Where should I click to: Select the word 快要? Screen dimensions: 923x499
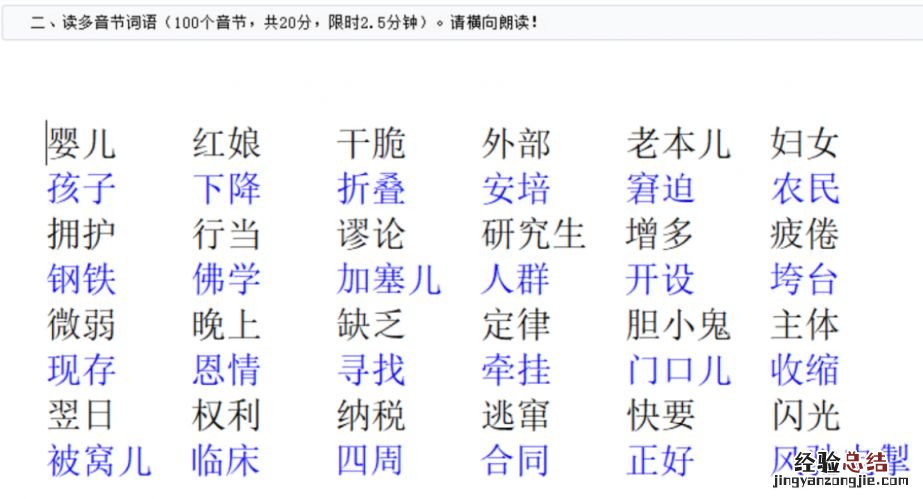pos(660,415)
